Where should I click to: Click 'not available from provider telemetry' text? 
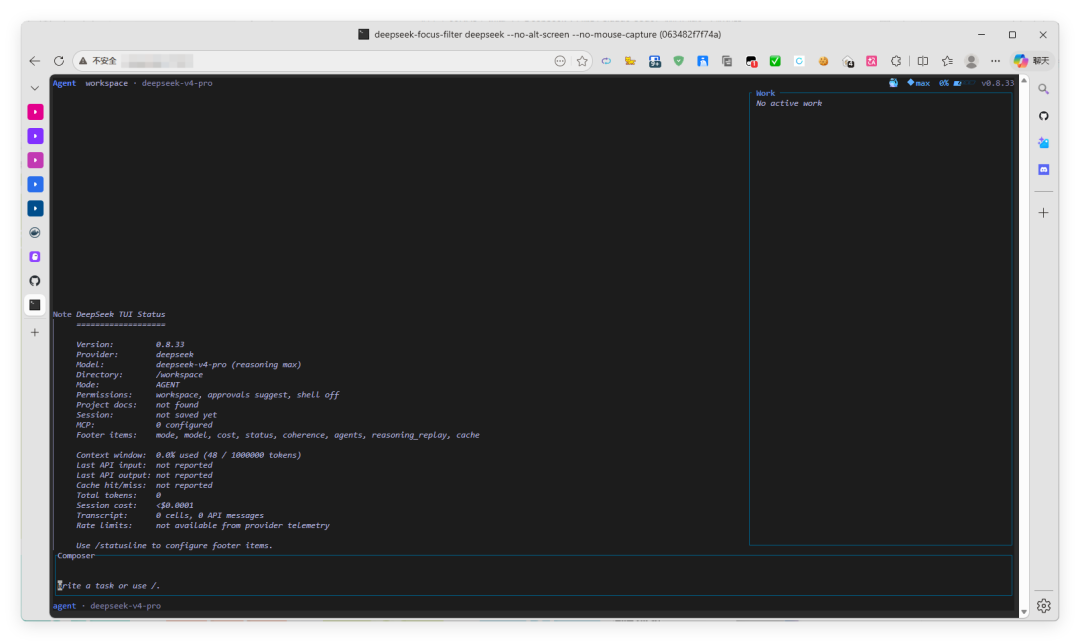coord(242,526)
